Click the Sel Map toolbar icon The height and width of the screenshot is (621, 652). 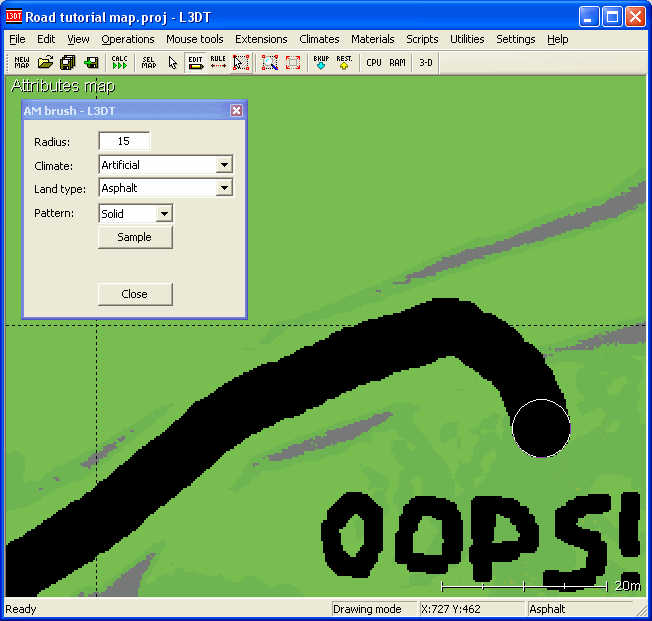(x=149, y=62)
